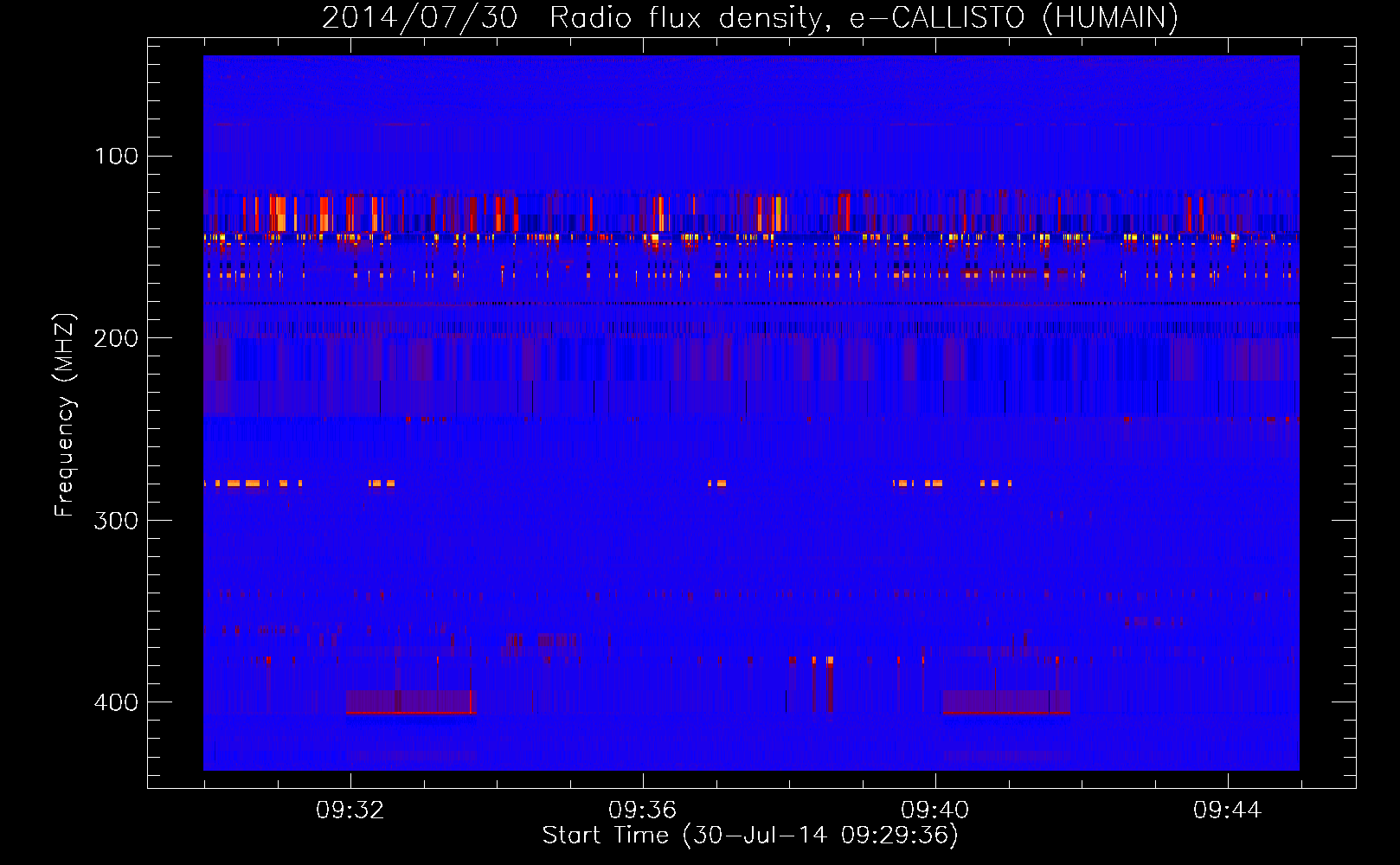Viewport: 1400px width, 865px height.
Task: Click the 09:40 time tick label
Action: tap(935, 811)
